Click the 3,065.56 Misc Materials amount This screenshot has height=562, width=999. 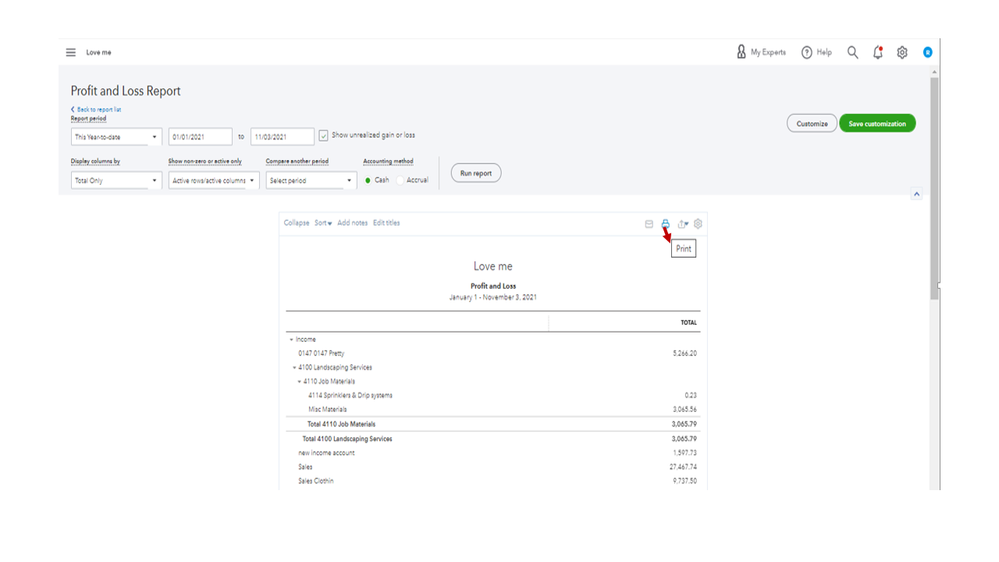click(684, 410)
